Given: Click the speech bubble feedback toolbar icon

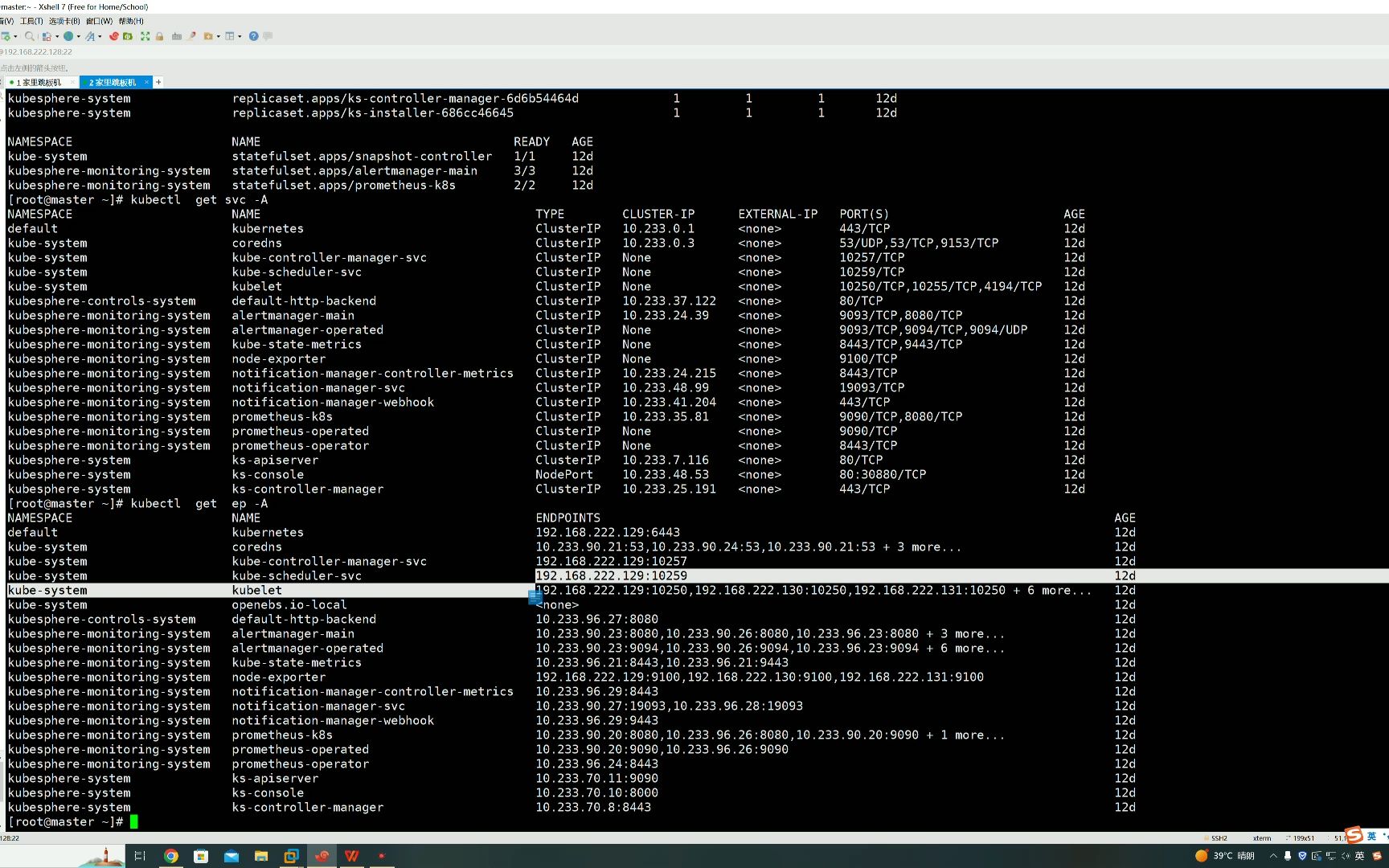Looking at the screenshot, I should click(268, 36).
